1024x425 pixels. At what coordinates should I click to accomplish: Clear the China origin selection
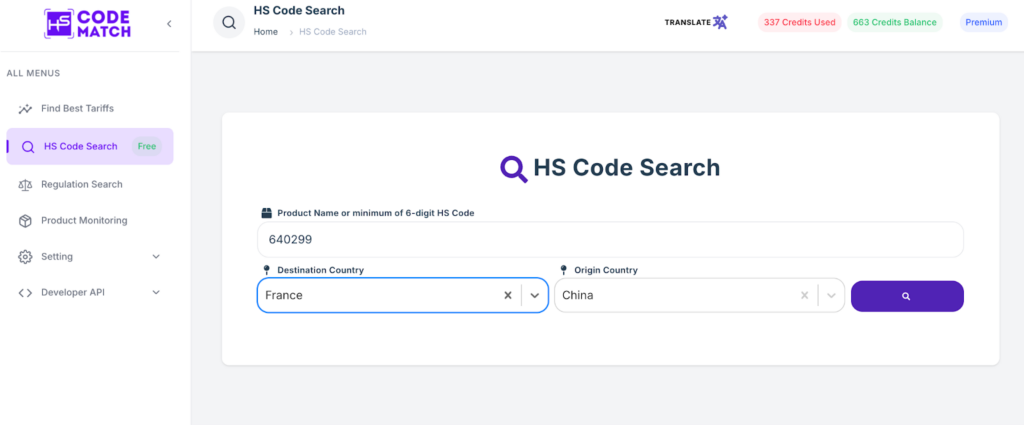pos(804,295)
